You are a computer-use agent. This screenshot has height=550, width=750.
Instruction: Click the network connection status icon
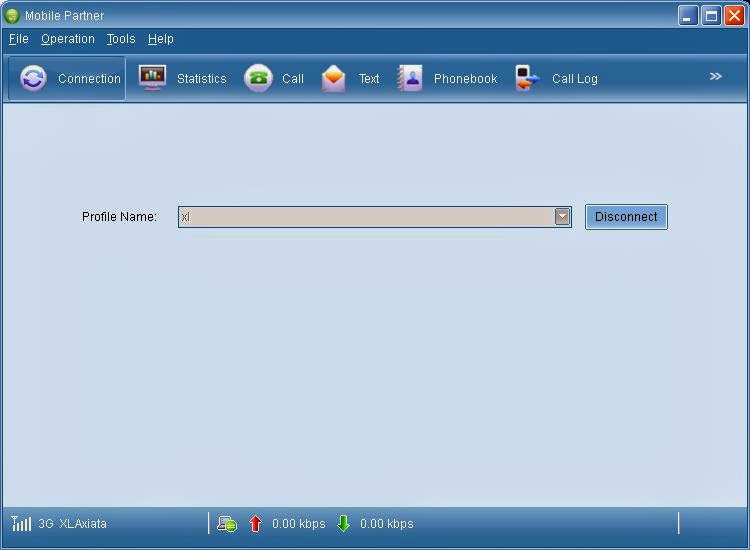(227, 524)
